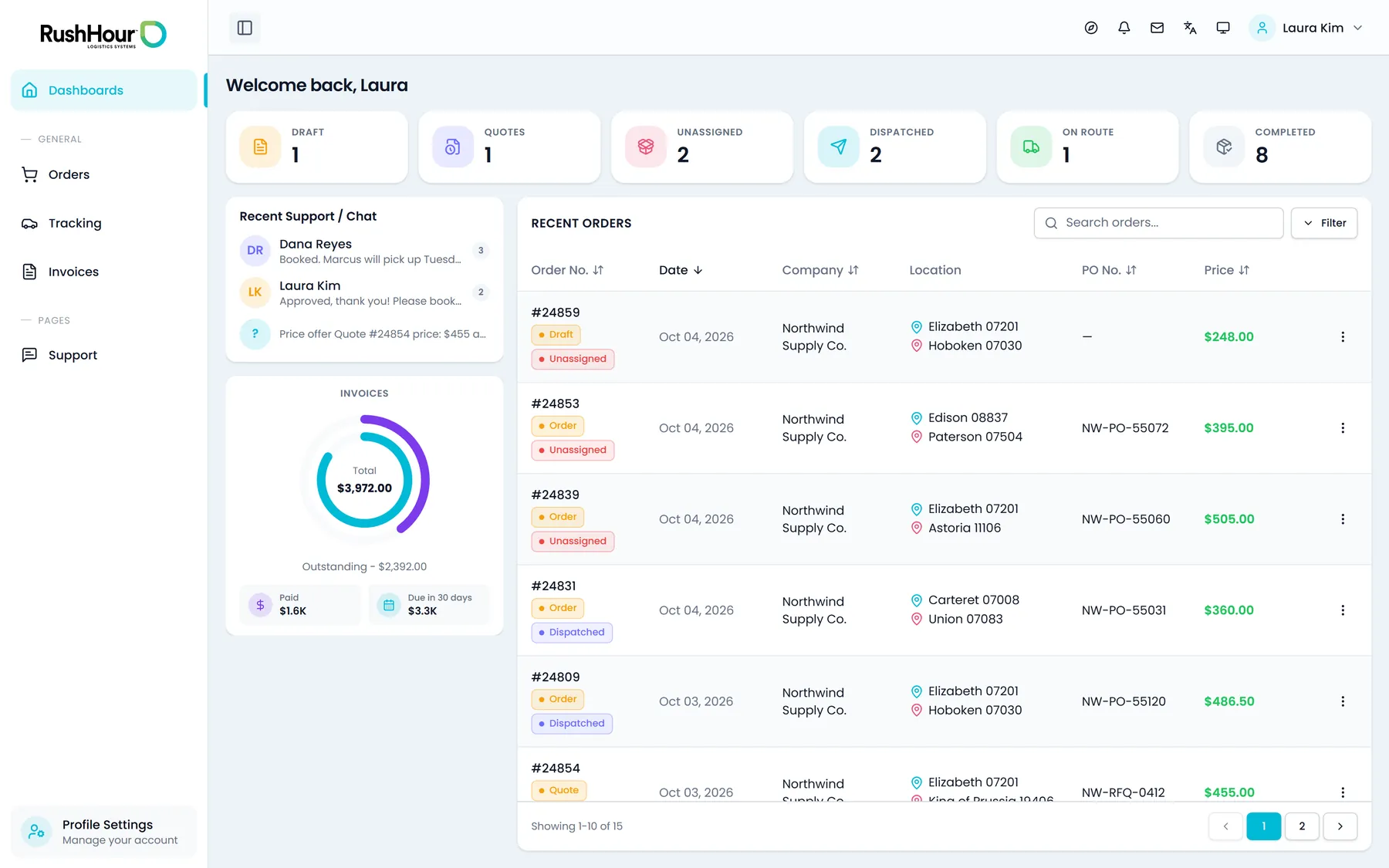Sort by Order No. column
This screenshot has width=1389, height=868.
[567, 270]
